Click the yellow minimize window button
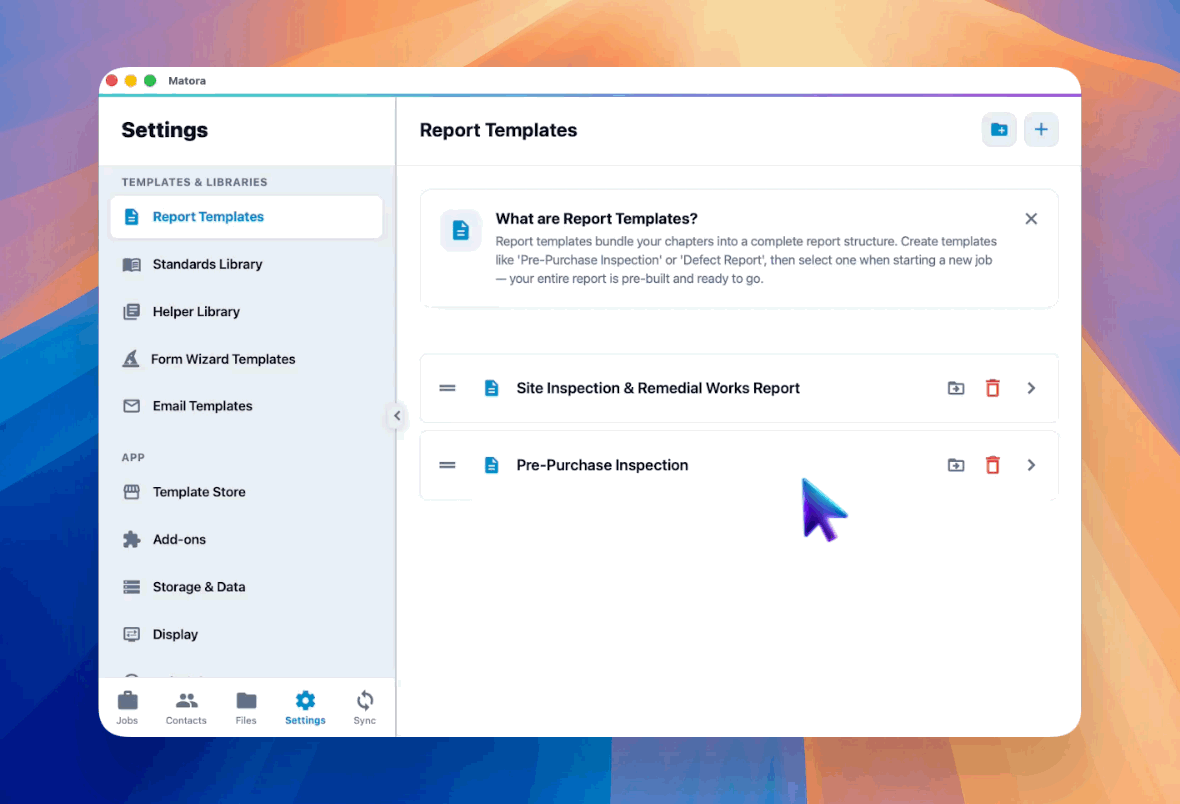The width and height of the screenshot is (1180, 804). pos(130,81)
